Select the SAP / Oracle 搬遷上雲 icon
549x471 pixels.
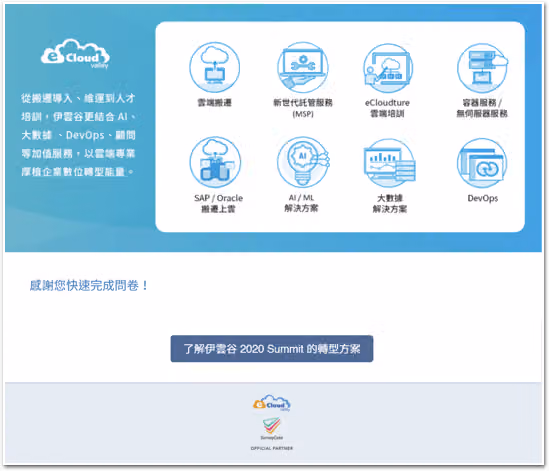(215, 162)
